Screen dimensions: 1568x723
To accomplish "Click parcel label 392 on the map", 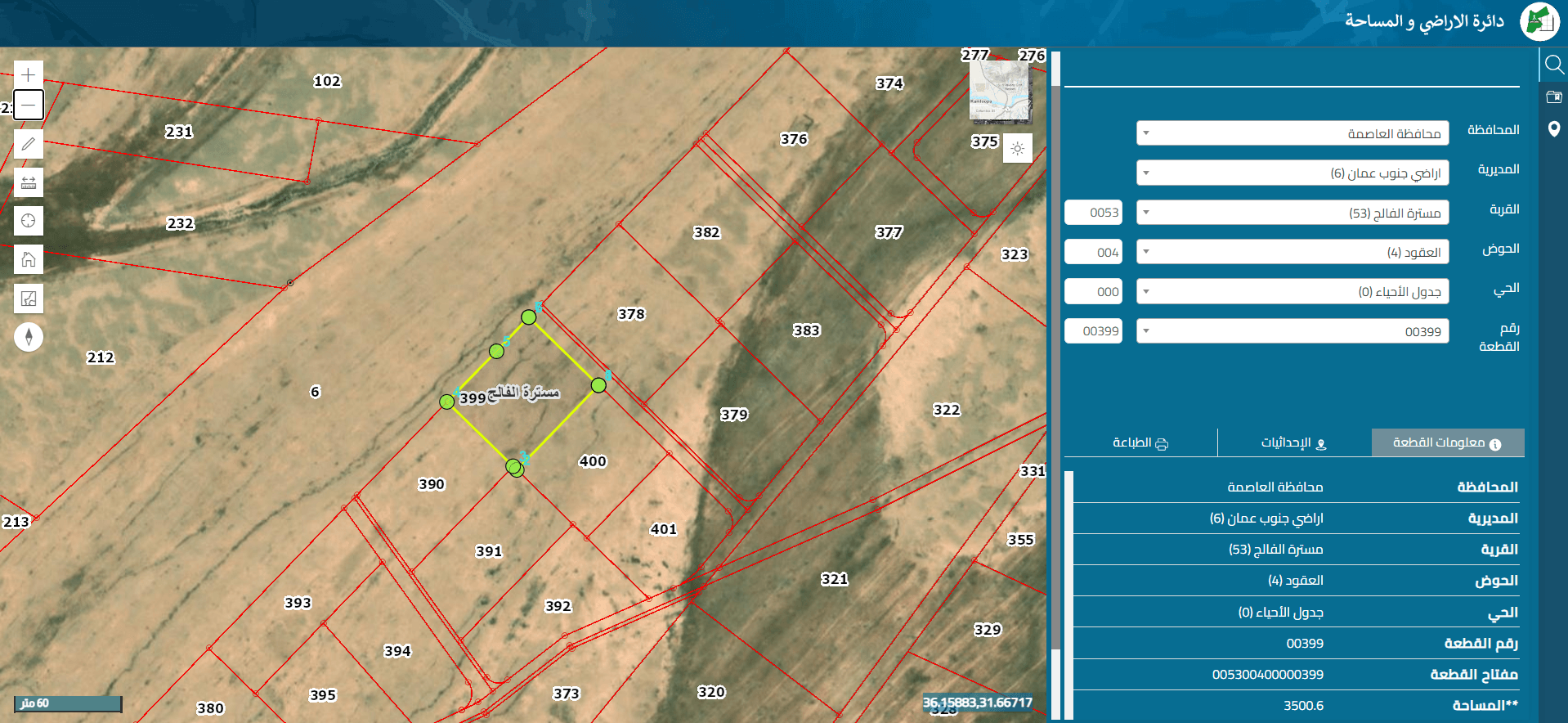I will pyautogui.click(x=558, y=606).
